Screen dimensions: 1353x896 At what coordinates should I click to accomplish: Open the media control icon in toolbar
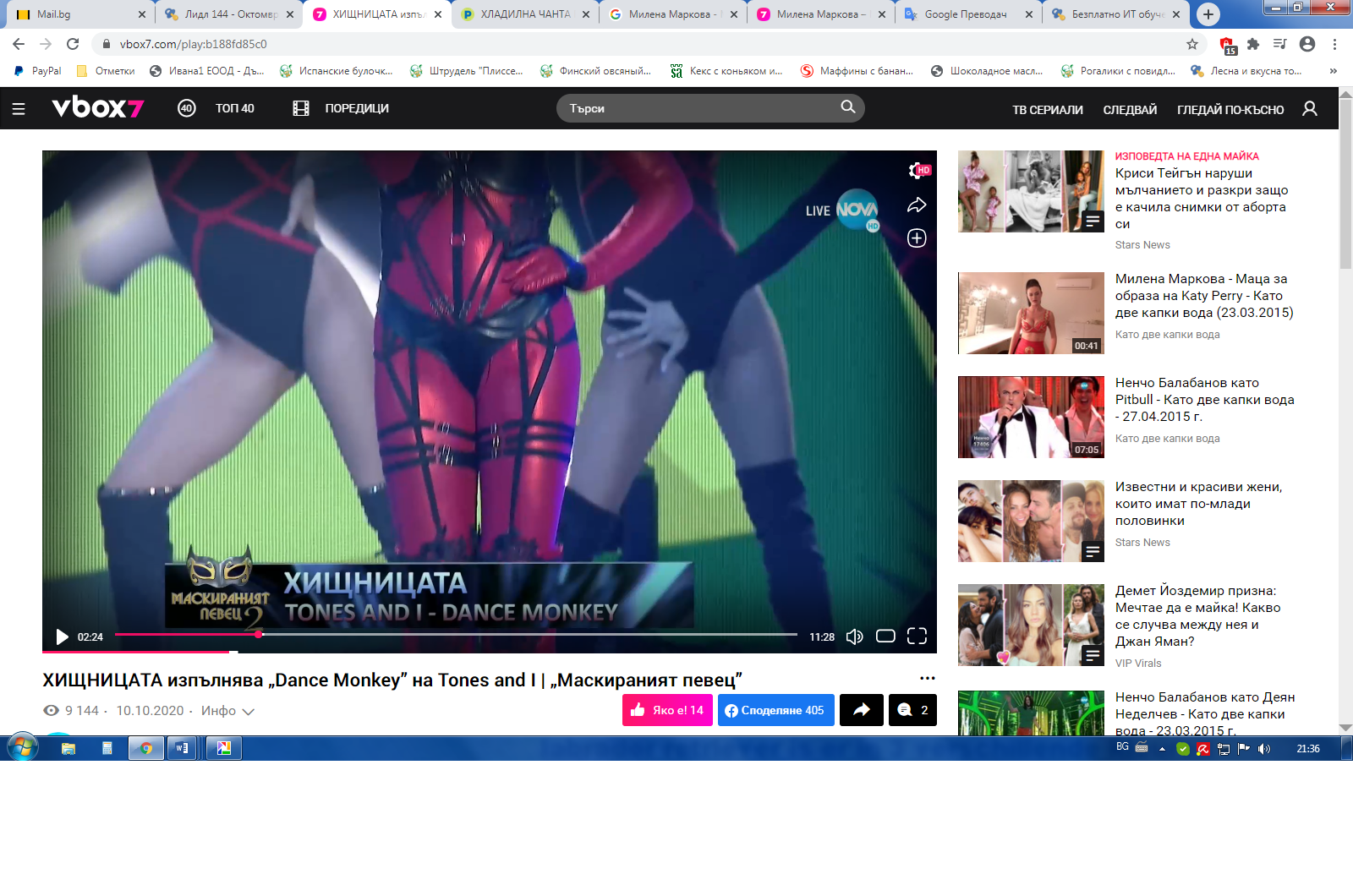click(1280, 44)
